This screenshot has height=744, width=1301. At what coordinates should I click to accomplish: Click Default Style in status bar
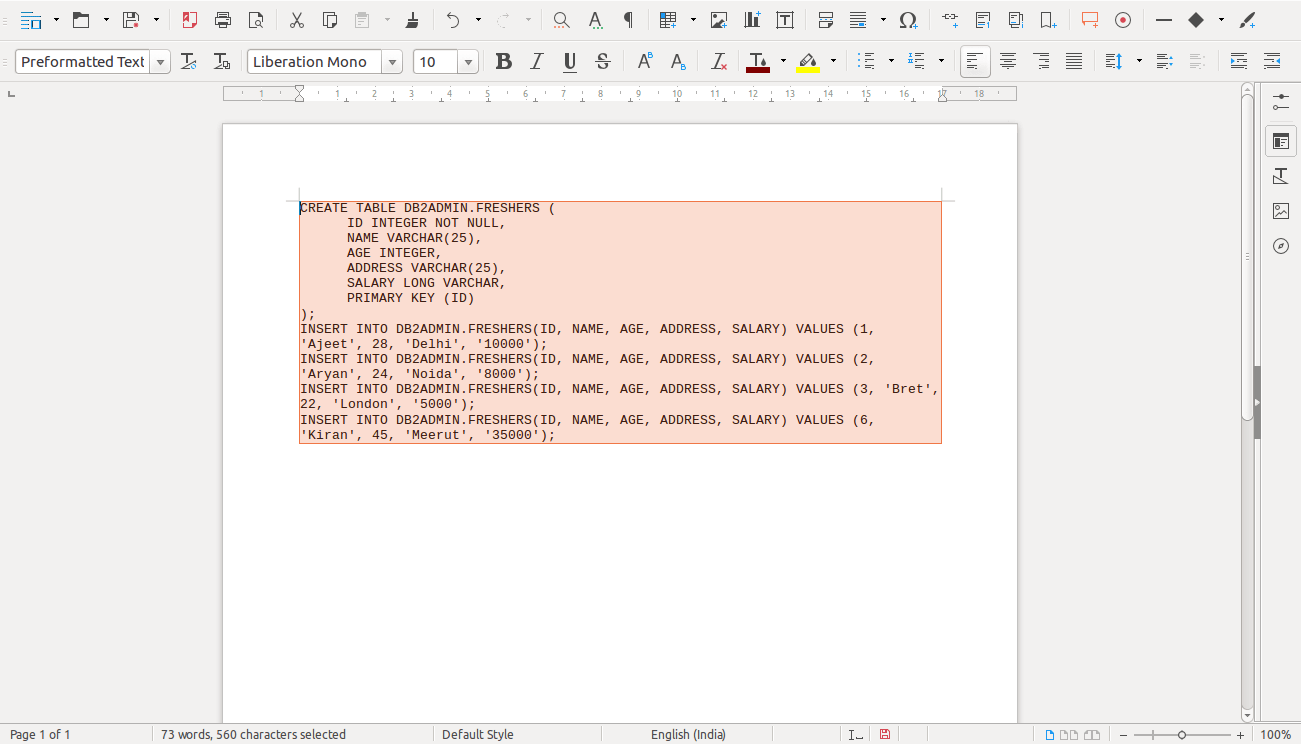(x=477, y=734)
